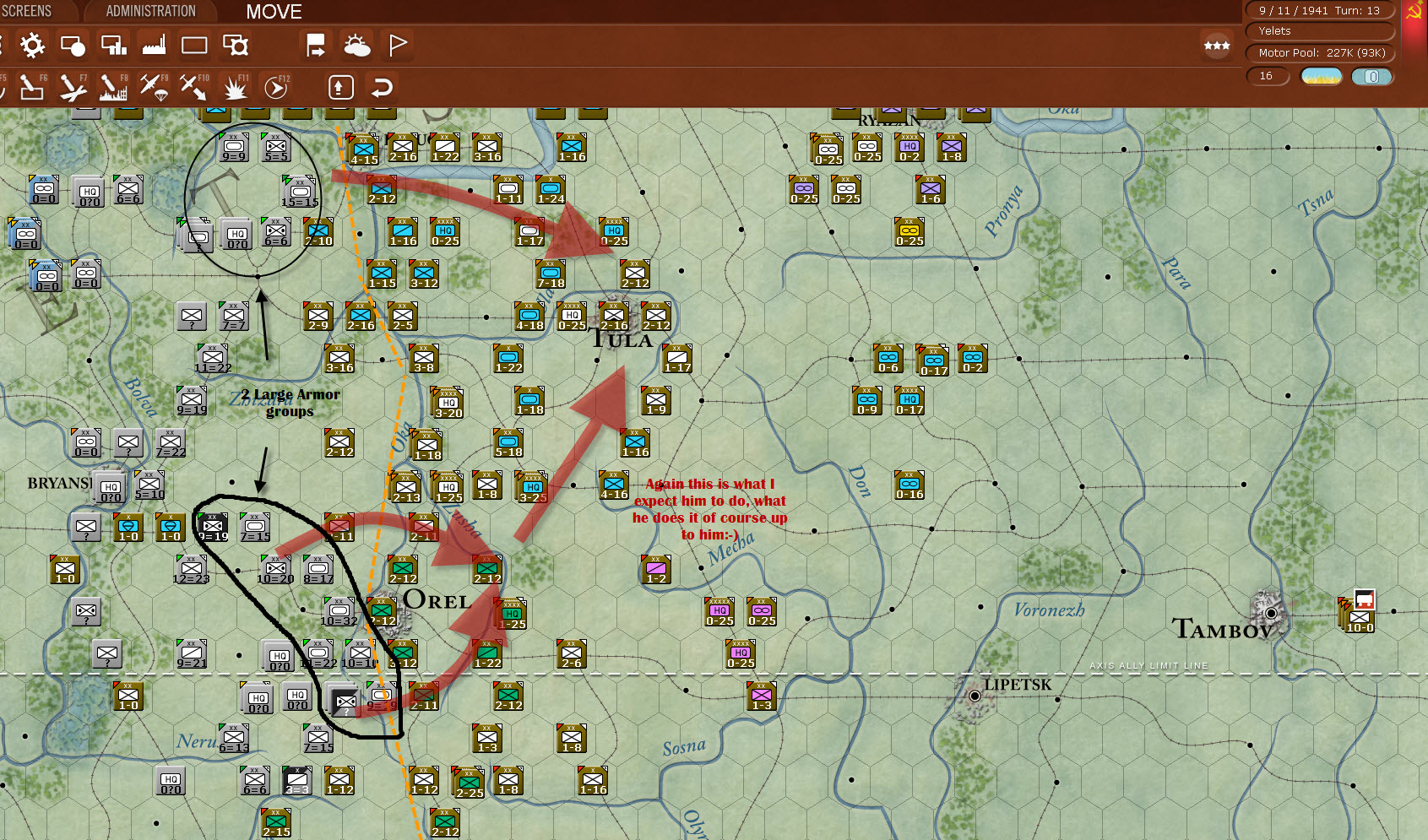Screen dimensions: 1428x840
Task: Select the 3-25 HQ unit counter
Action: pyautogui.click(x=532, y=487)
